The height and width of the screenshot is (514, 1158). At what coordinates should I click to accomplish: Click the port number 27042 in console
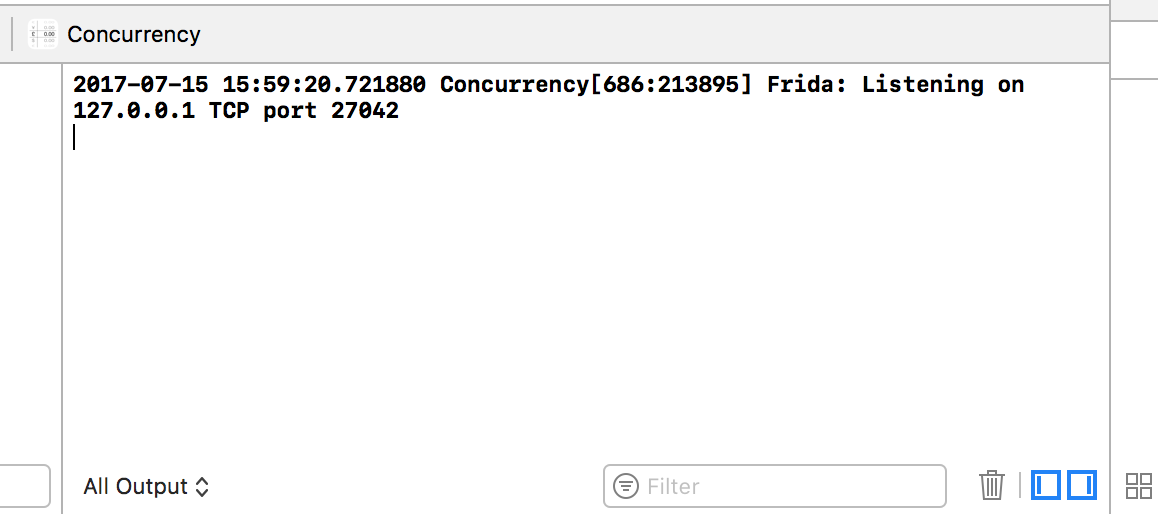point(365,112)
